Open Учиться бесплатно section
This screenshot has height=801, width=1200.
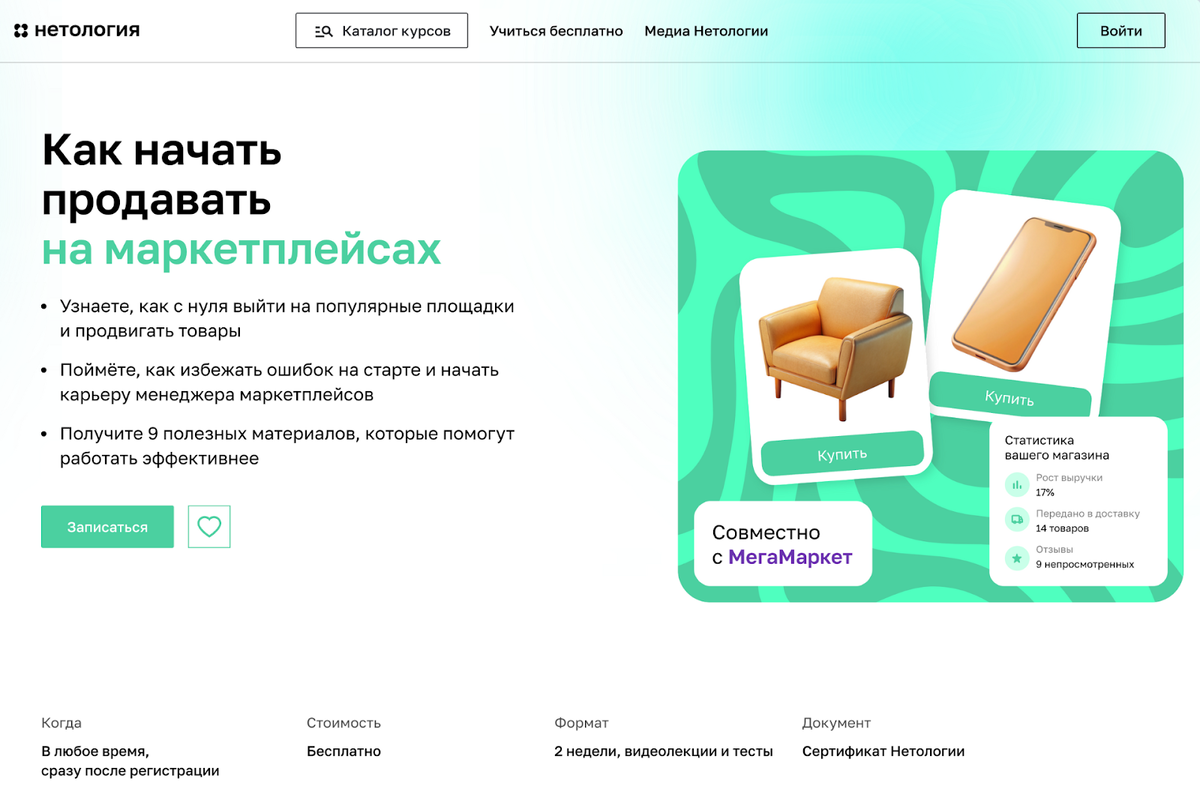tap(556, 31)
